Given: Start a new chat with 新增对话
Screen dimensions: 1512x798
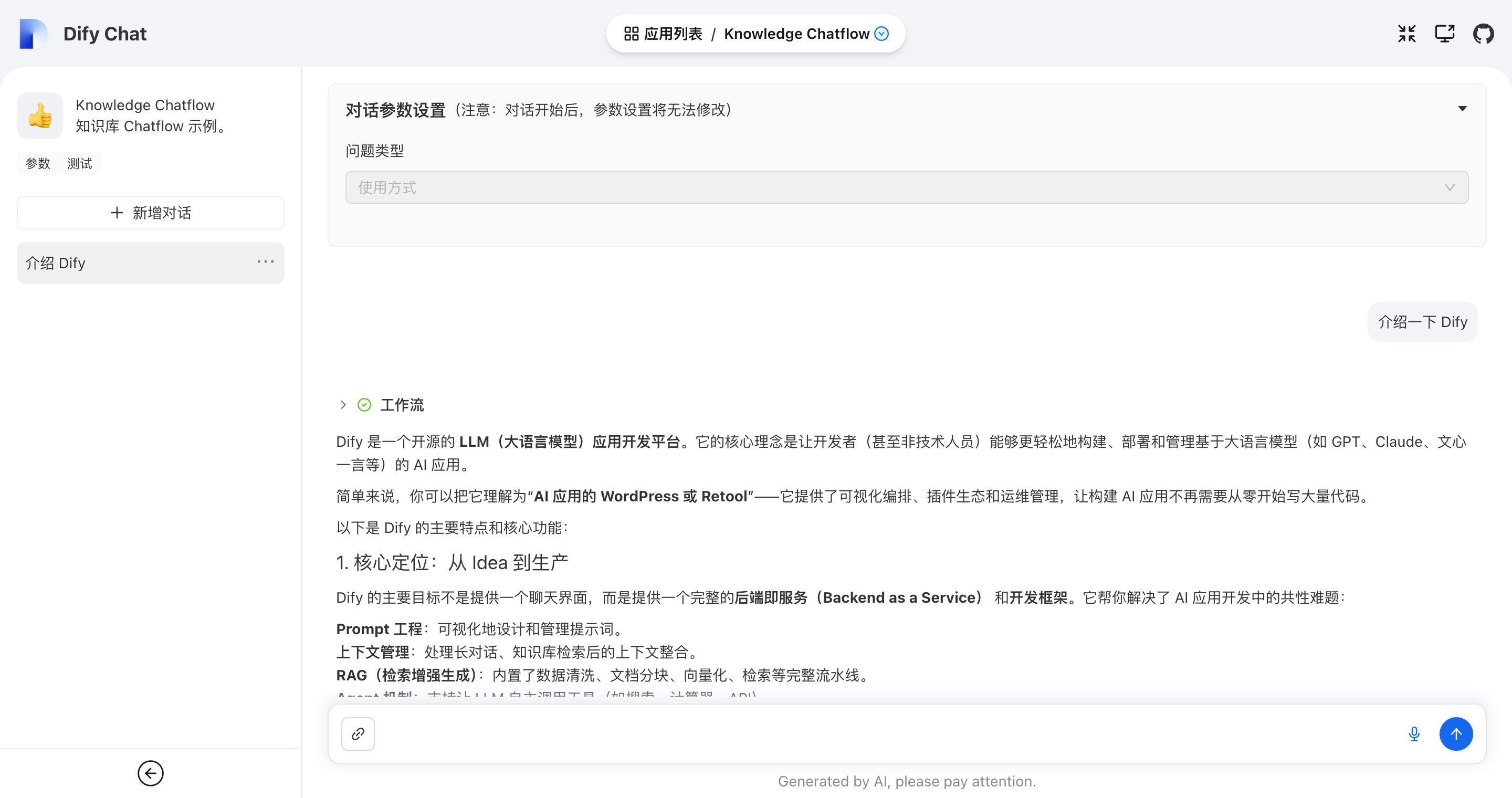Looking at the screenshot, I should (150, 213).
